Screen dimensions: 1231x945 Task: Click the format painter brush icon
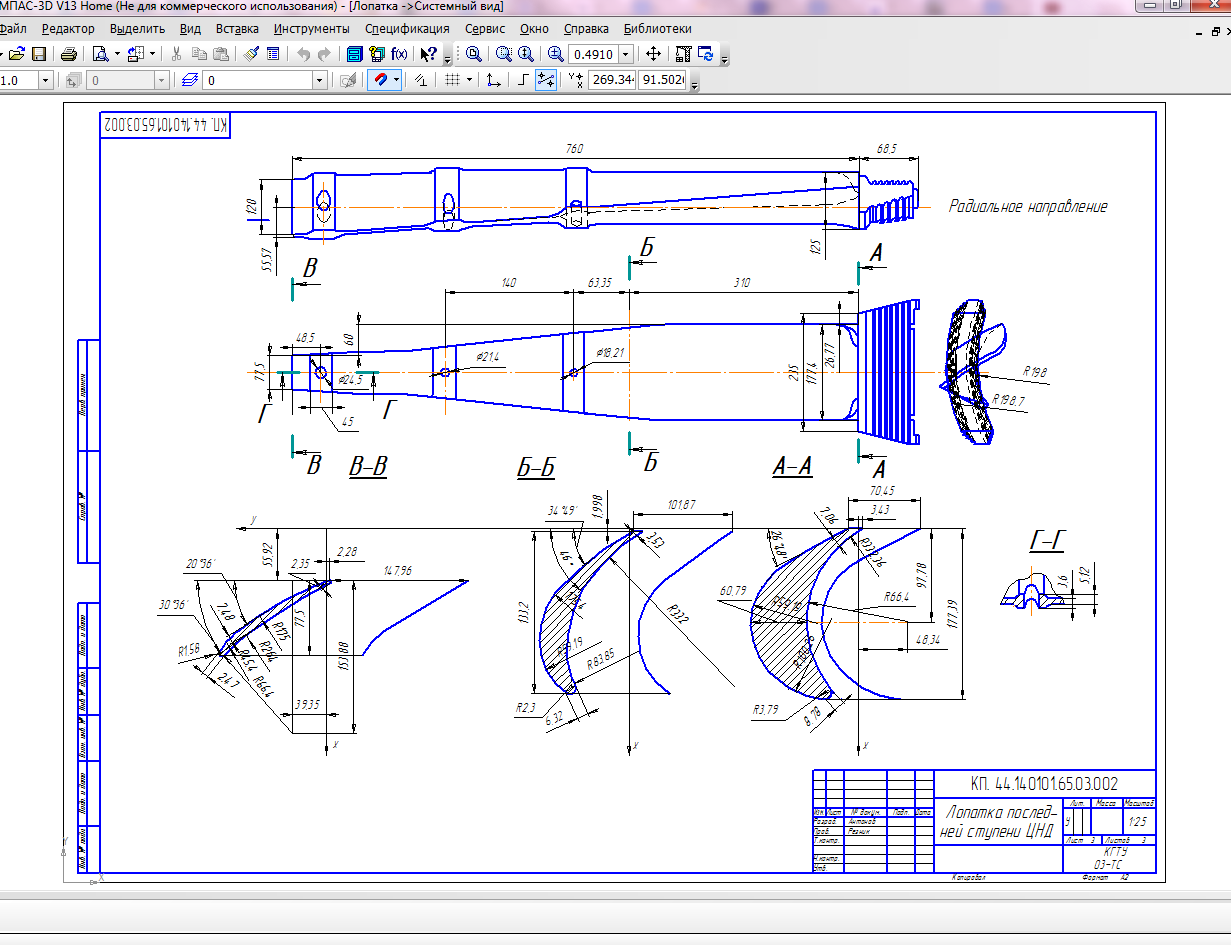pyautogui.click(x=251, y=54)
